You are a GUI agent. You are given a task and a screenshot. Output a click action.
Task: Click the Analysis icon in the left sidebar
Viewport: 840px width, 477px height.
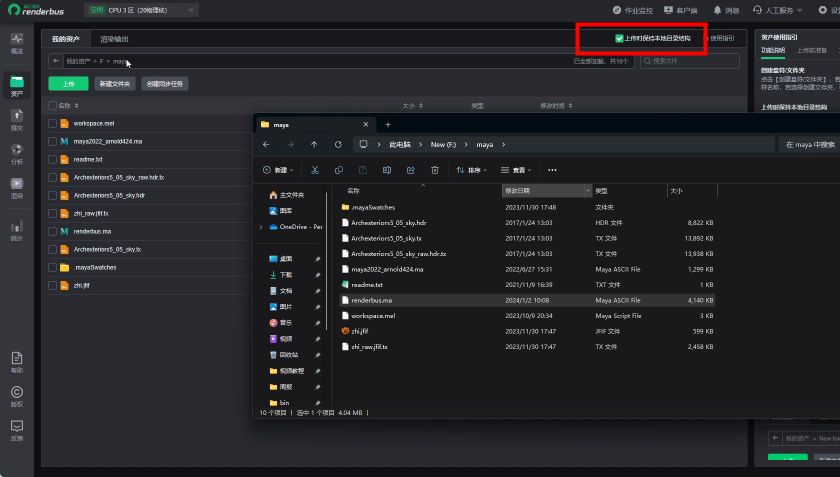pyautogui.click(x=16, y=152)
